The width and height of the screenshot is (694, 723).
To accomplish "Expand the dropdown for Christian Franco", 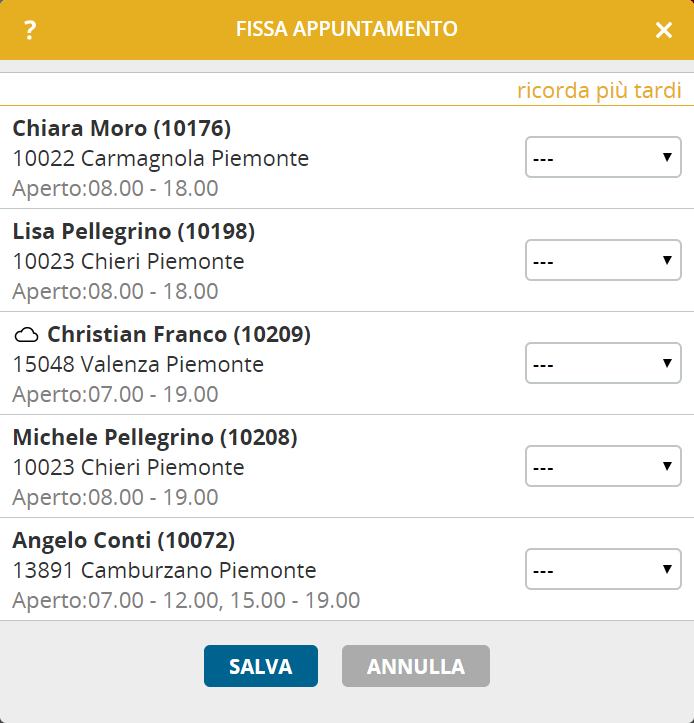I will click(x=603, y=364).
